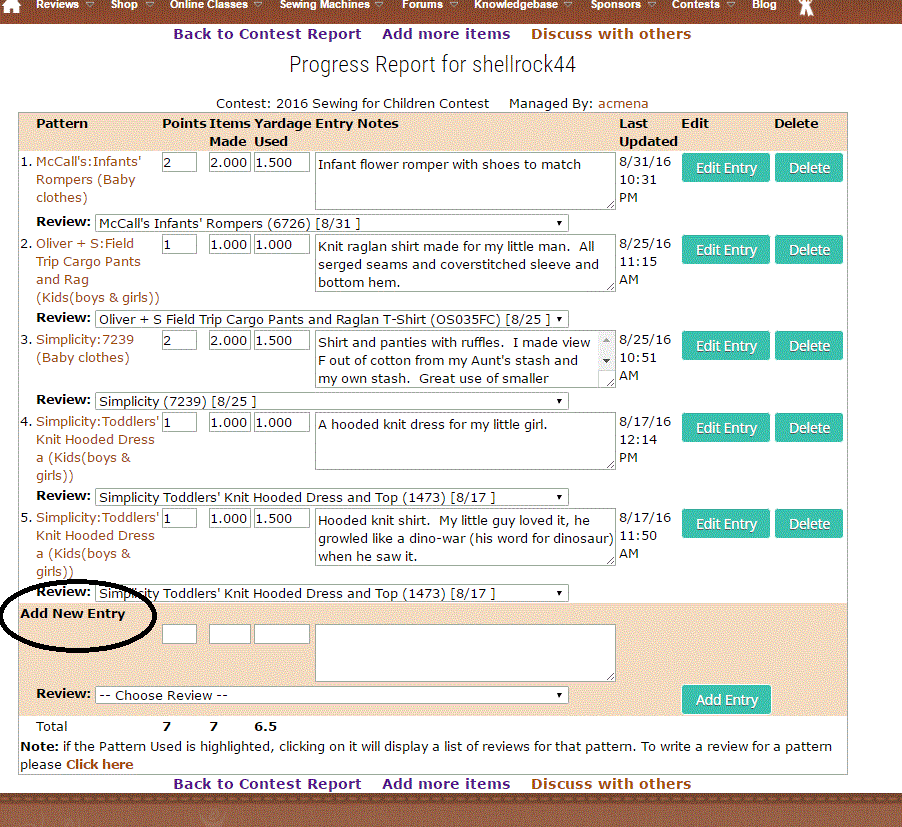The width and height of the screenshot is (902, 827).
Task: Open the Blog menu item
Action: click(x=764, y=5)
